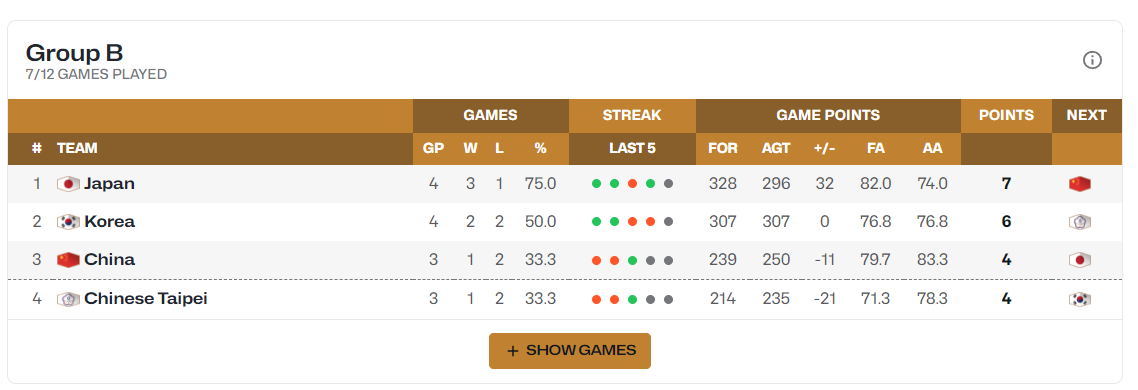Click the China flag beside team name

coord(68,260)
